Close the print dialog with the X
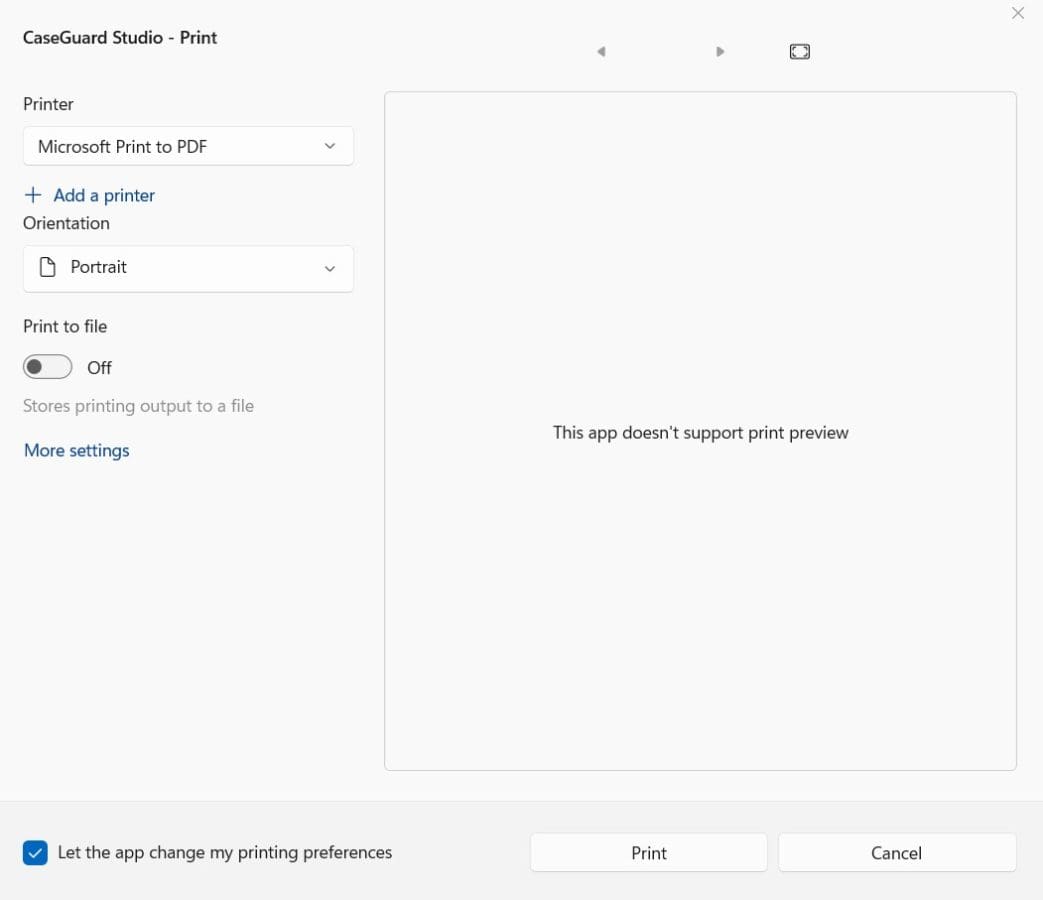This screenshot has width=1043, height=900. 1018,14
